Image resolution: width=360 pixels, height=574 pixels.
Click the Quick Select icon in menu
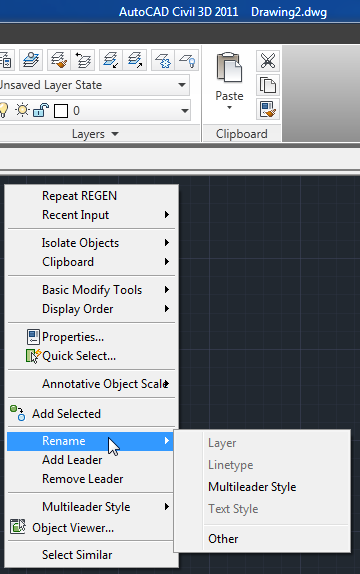(33, 356)
